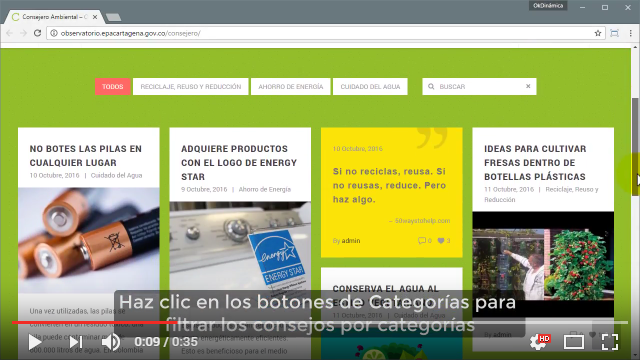Reload the browser page
This screenshot has height=360, width=640.
click(x=37, y=33)
